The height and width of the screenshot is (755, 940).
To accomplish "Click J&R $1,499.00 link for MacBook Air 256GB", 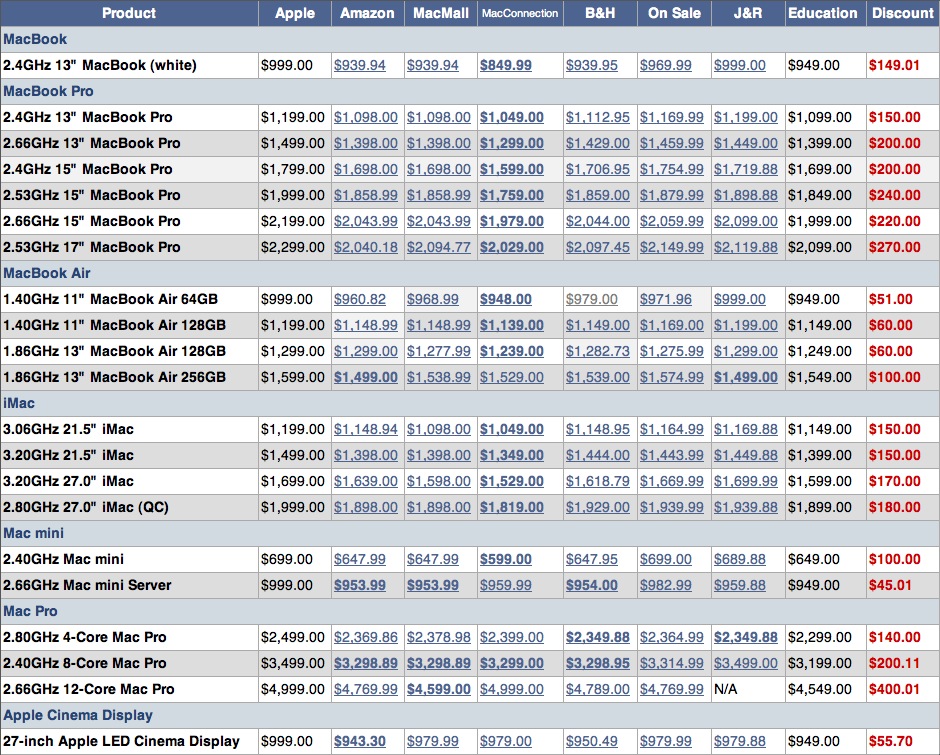I will [x=746, y=377].
